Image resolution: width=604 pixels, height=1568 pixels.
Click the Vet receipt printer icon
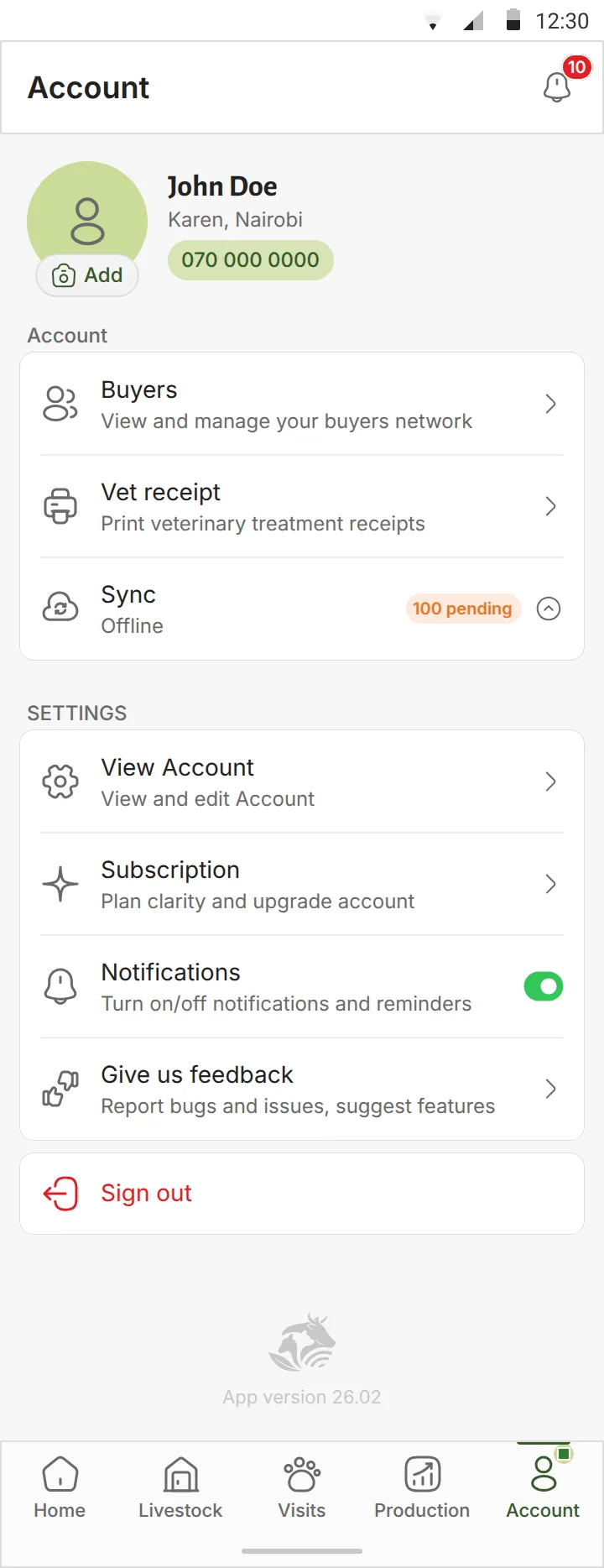pos(60,506)
